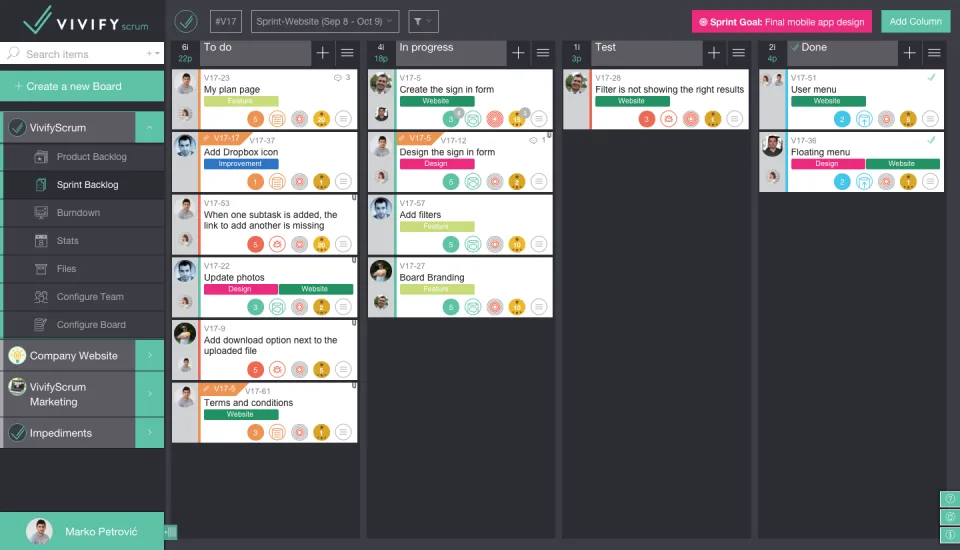Click the Improvement label on Add Dropbox icon

tap(241, 164)
